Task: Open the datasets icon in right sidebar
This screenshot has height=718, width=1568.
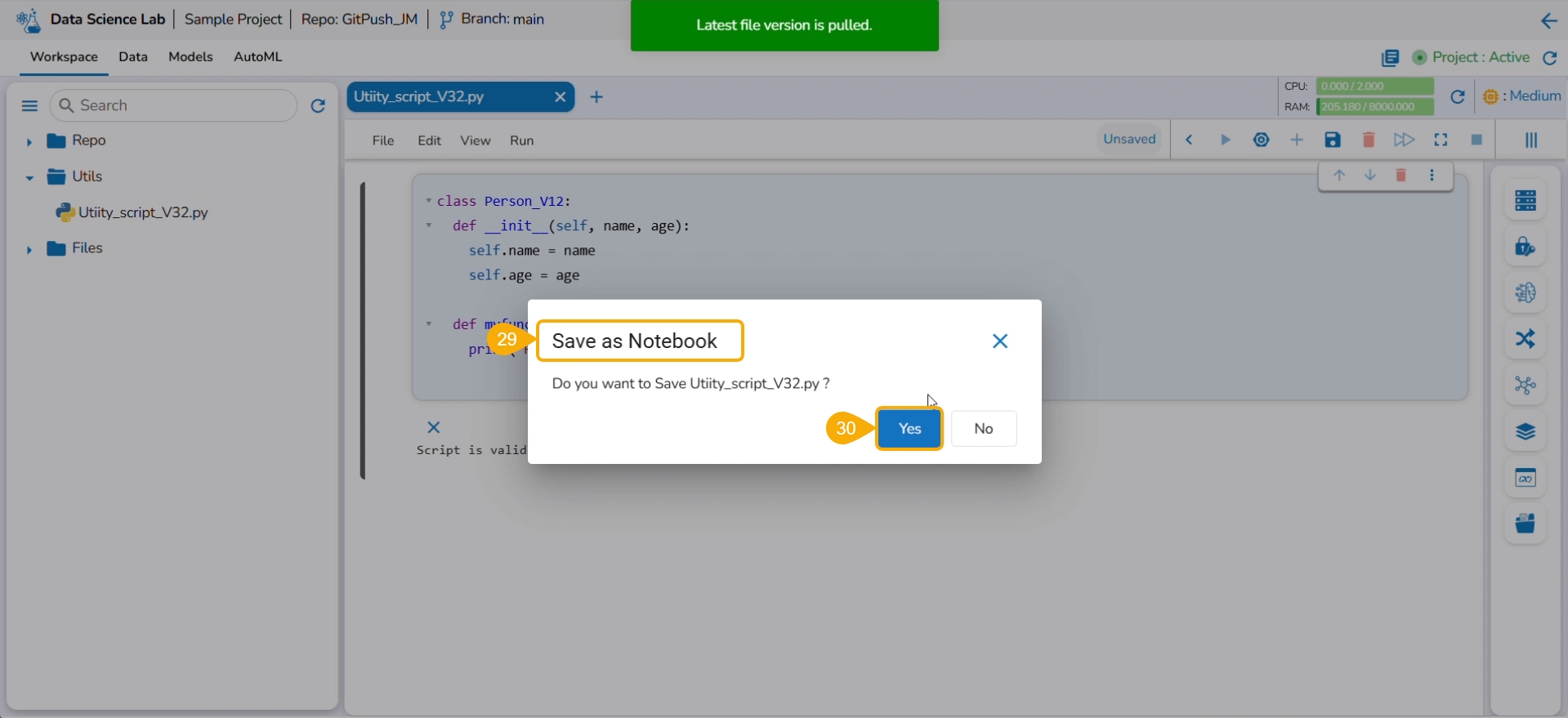Action: (x=1526, y=200)
